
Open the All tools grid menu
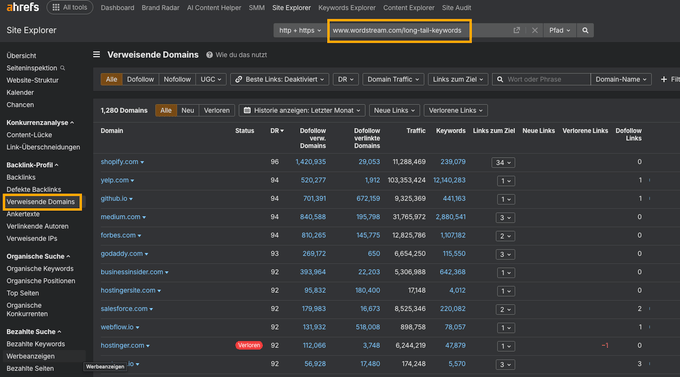70,7
